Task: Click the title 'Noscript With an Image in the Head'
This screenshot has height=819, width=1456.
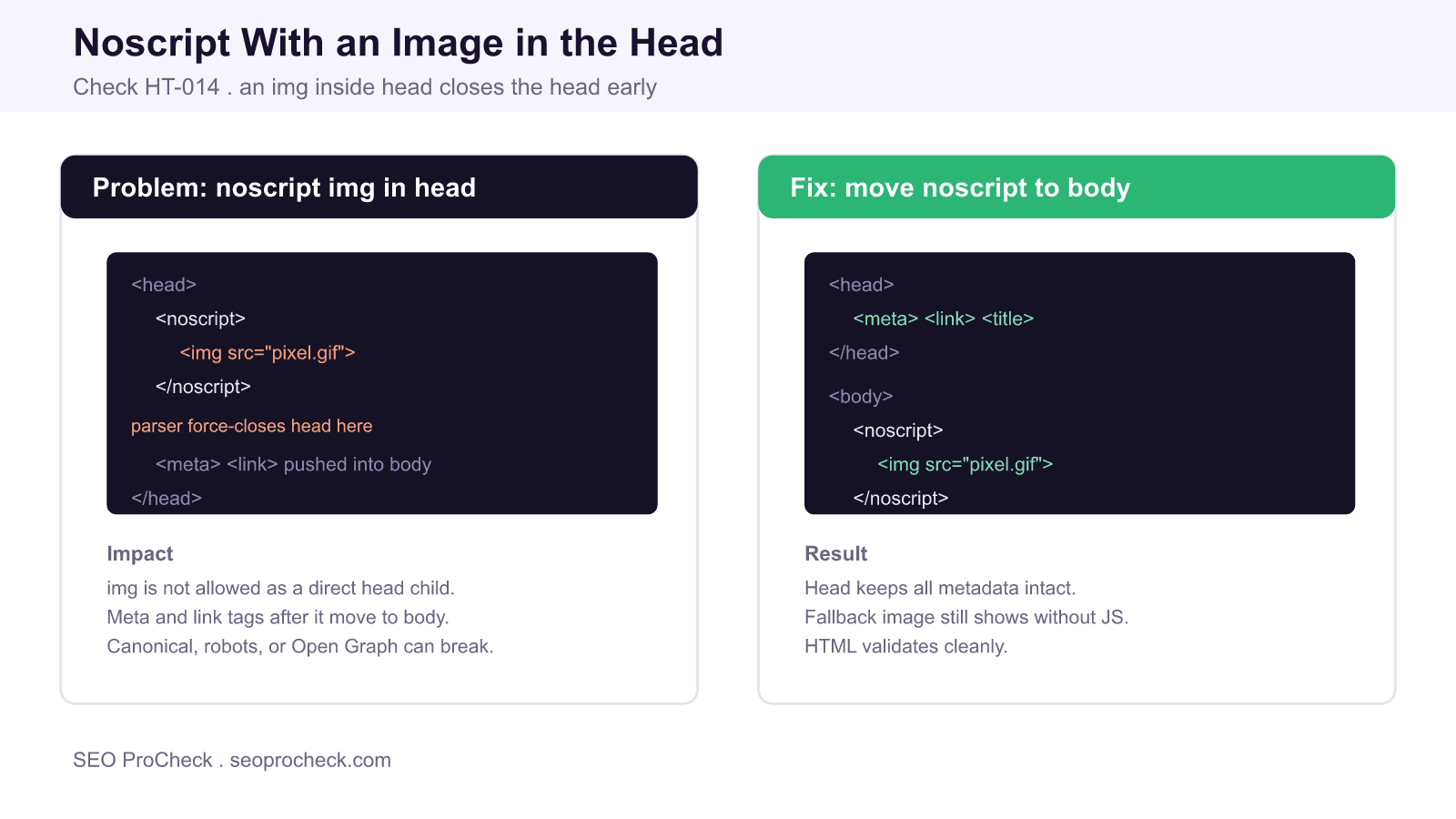Action: (398, 43)
